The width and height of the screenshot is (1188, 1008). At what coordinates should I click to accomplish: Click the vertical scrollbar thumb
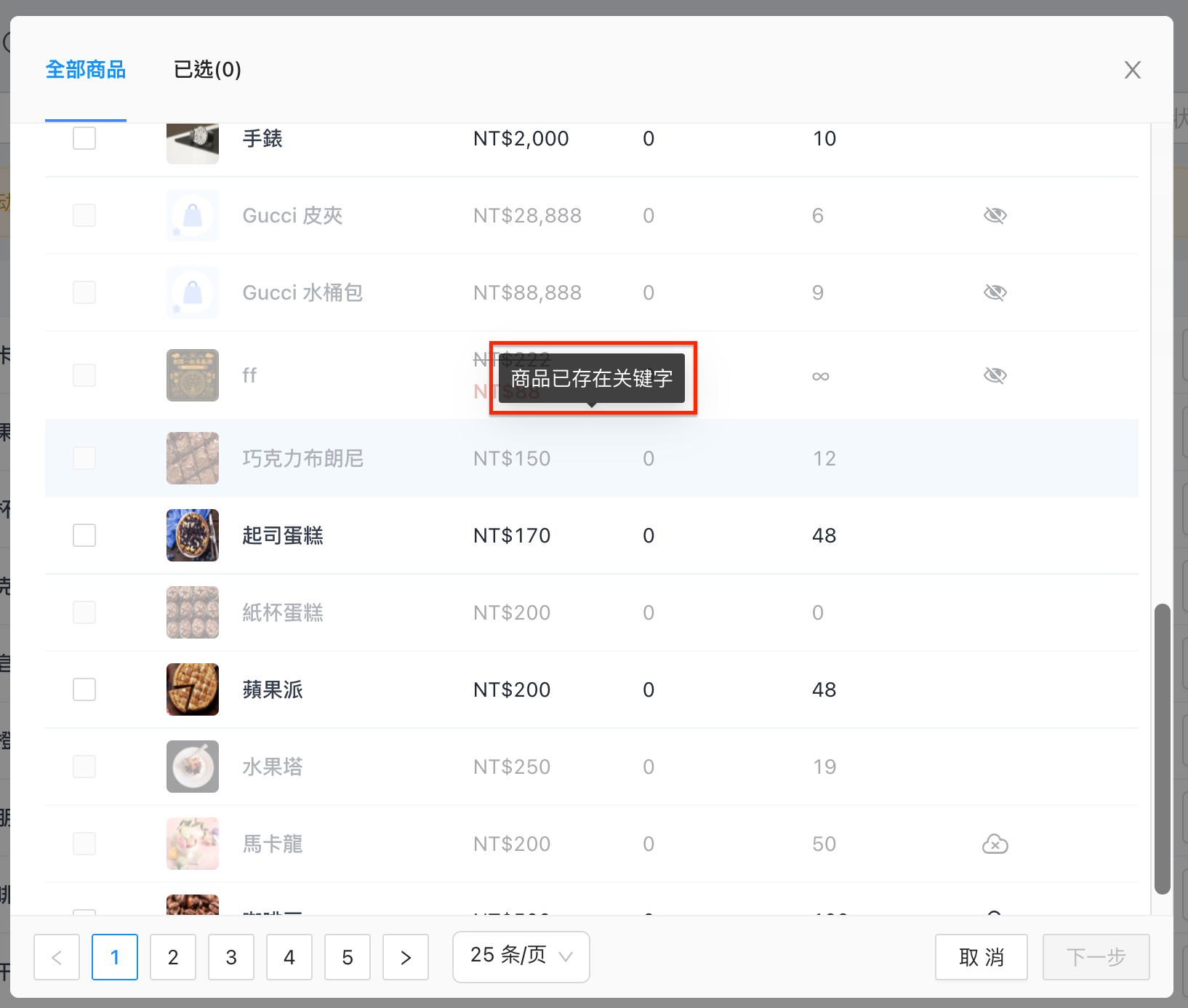(1163, 749)
